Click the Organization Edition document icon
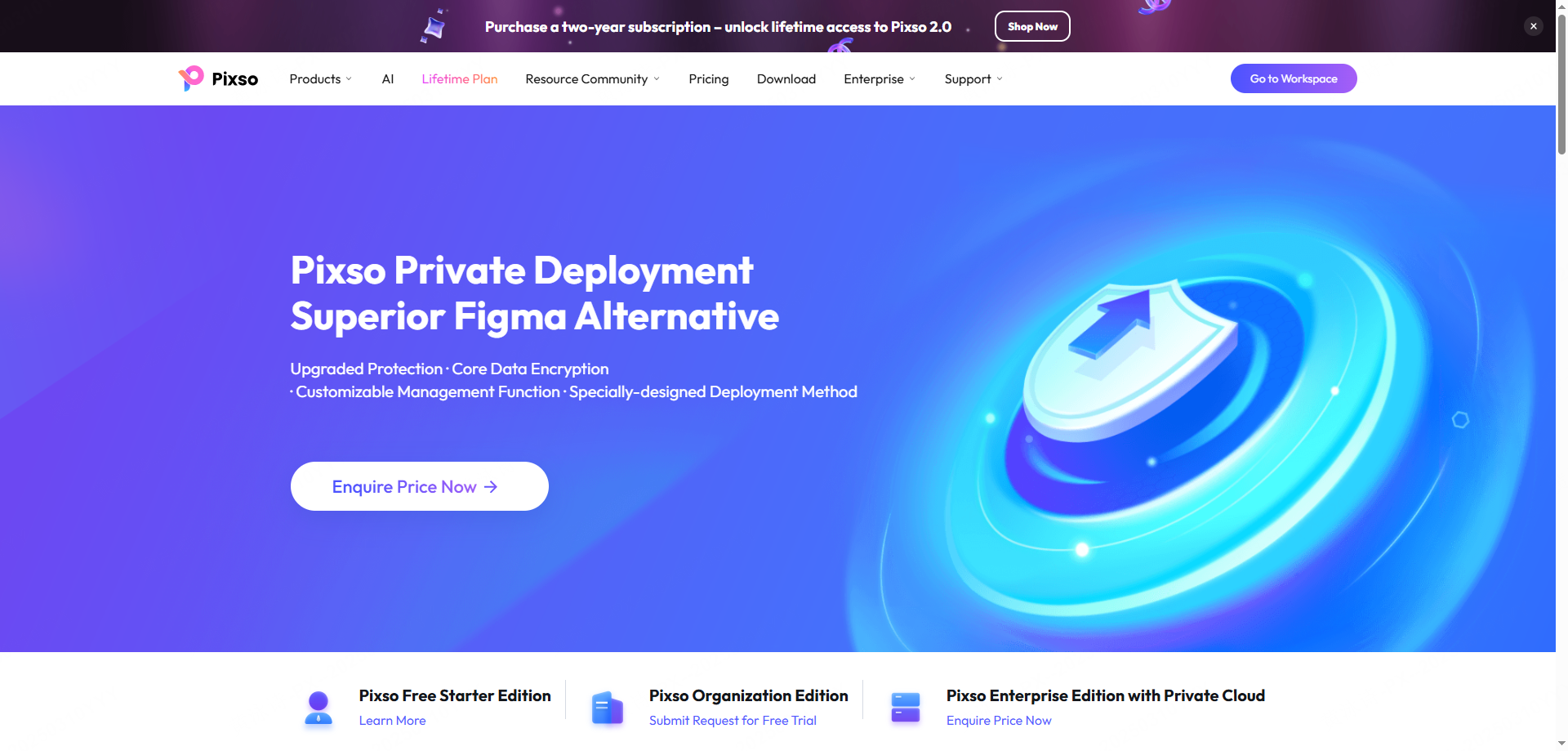The image size is (1568, 751). 607,708
